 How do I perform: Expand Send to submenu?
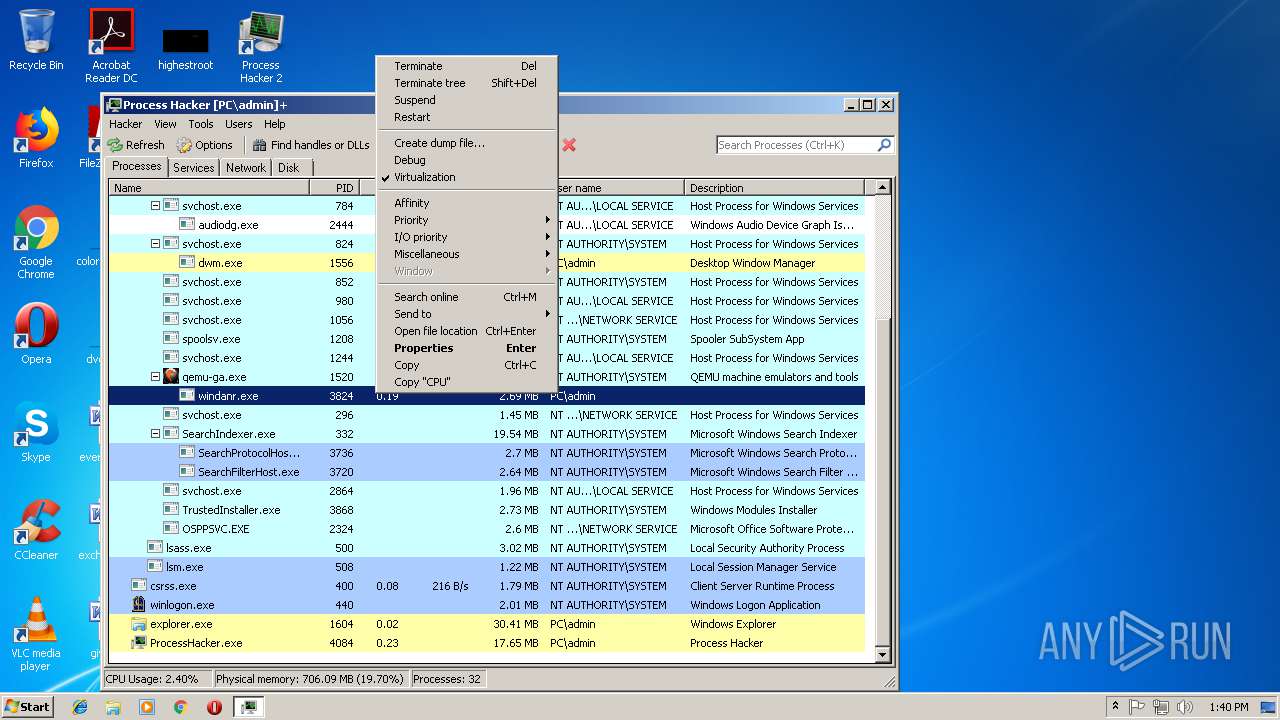466,314
